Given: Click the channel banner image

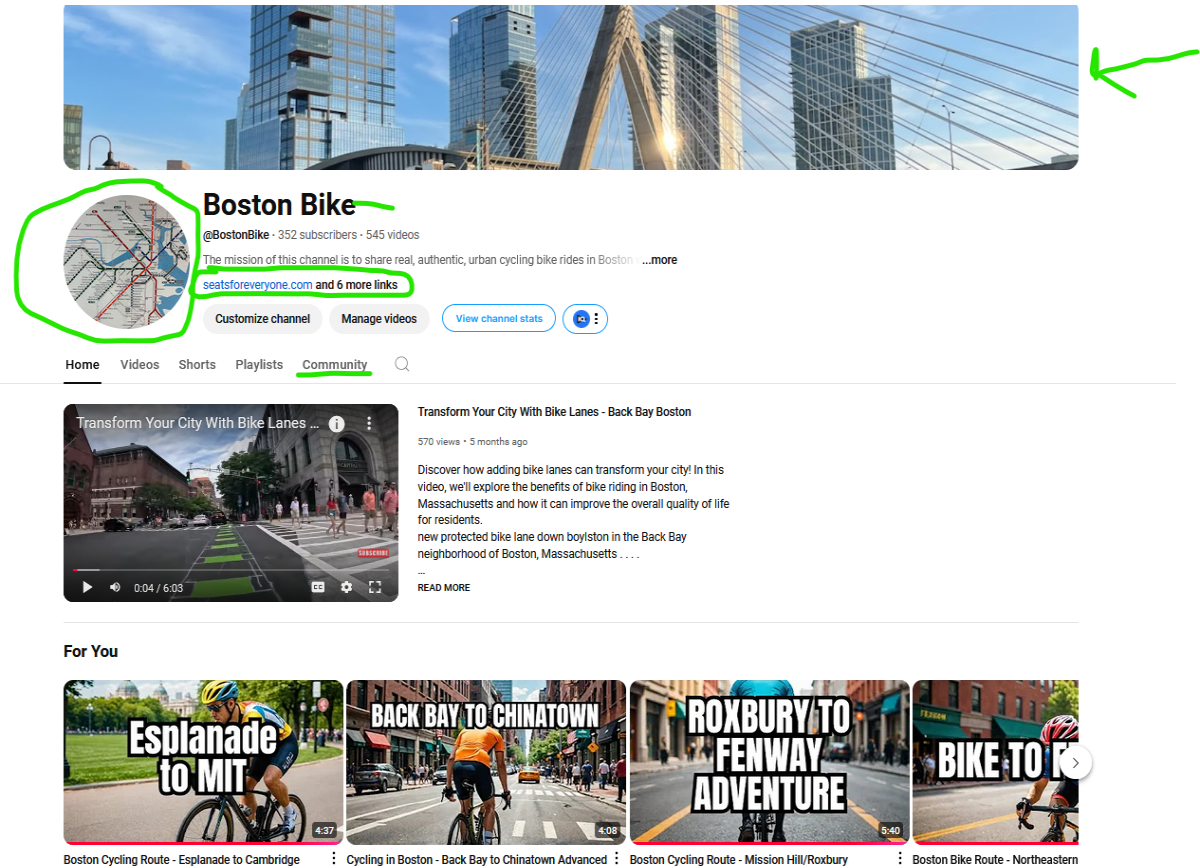Looking at the screenshot, I should pos(571,87).
